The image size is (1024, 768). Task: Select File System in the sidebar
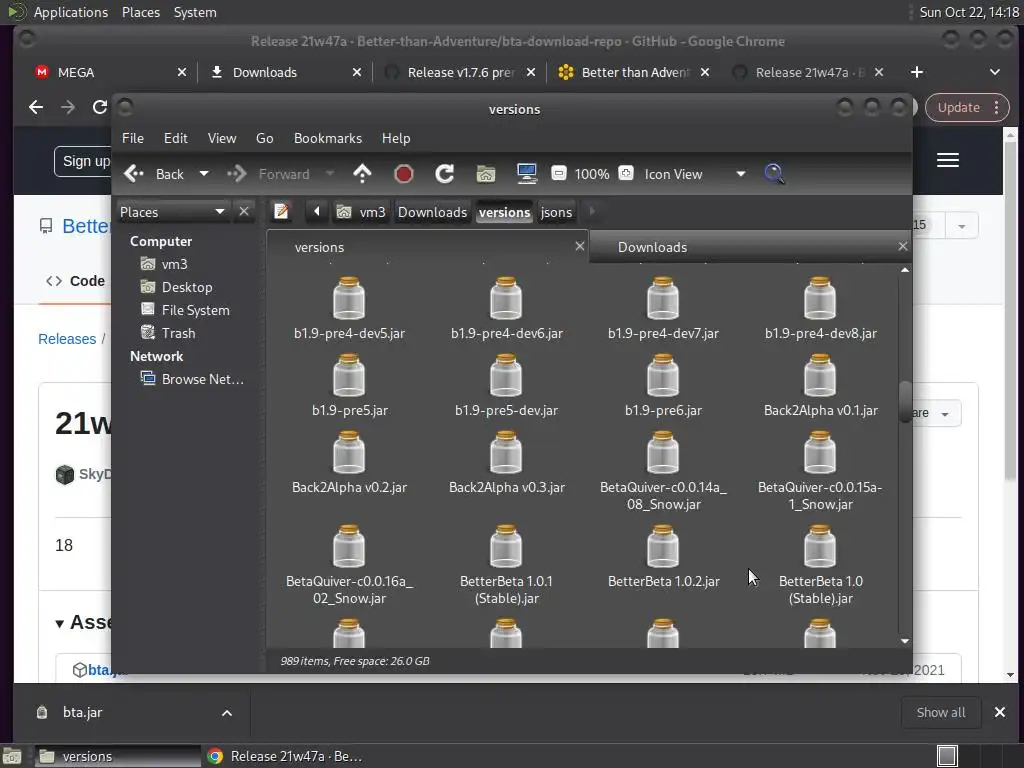coord(195,310)
